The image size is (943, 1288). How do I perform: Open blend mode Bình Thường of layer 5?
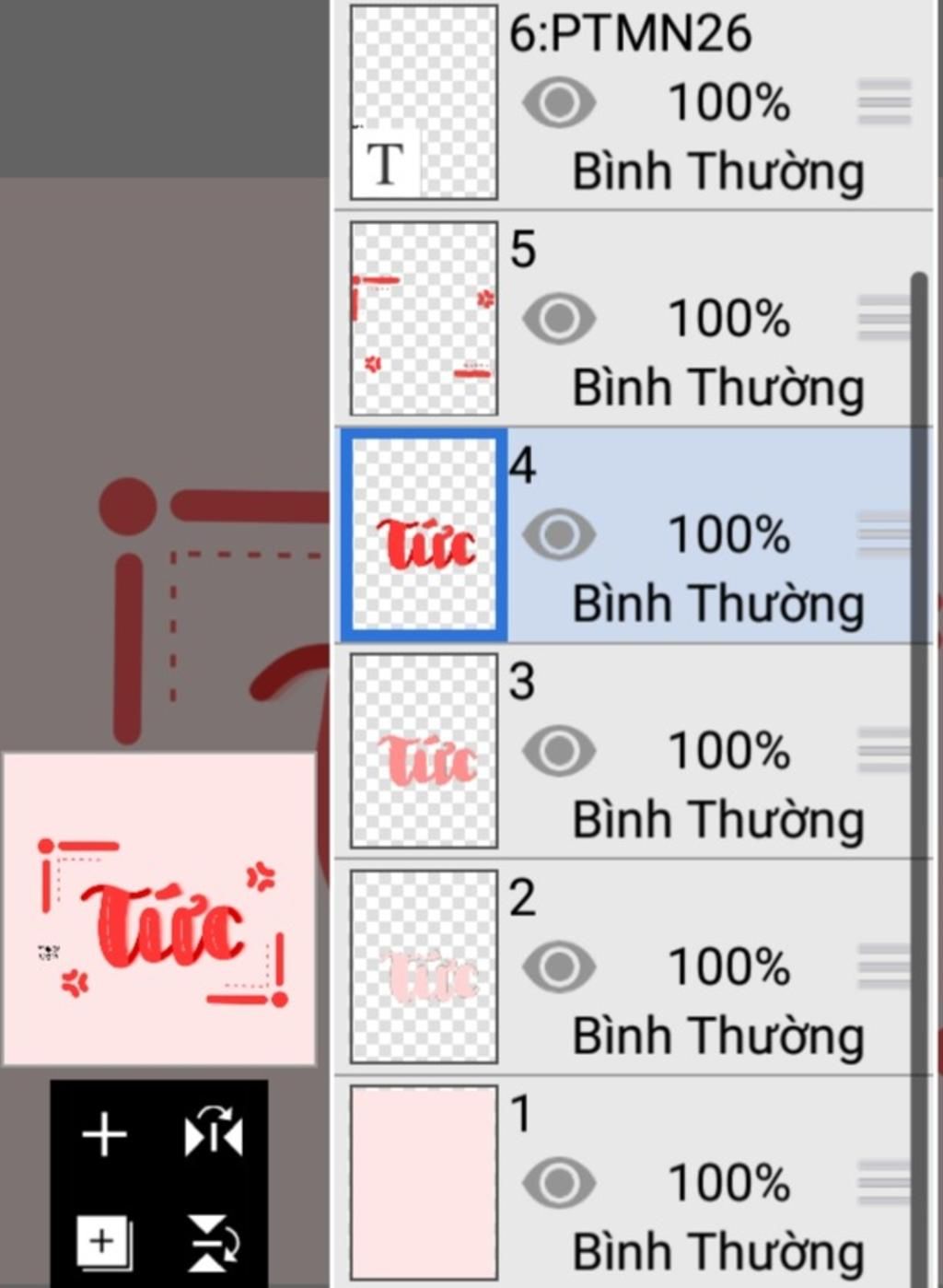tap(718, 388)
